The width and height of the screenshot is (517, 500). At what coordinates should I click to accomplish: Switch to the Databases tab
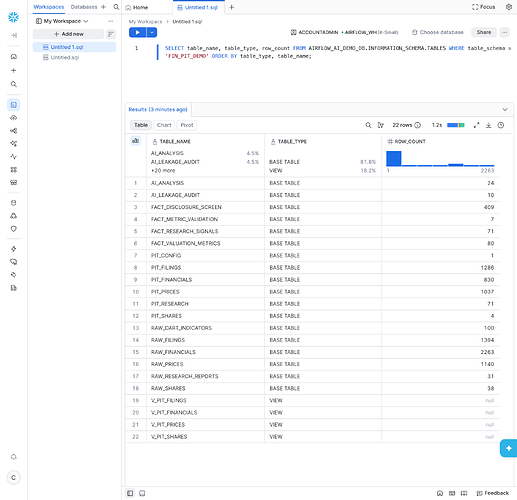(84, 7)
